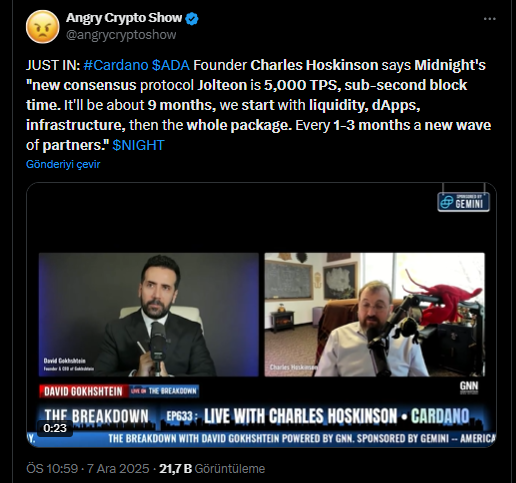516x483 pixels.
Task: Click the David Gokhshtein video panel
Action: point(149,315)
